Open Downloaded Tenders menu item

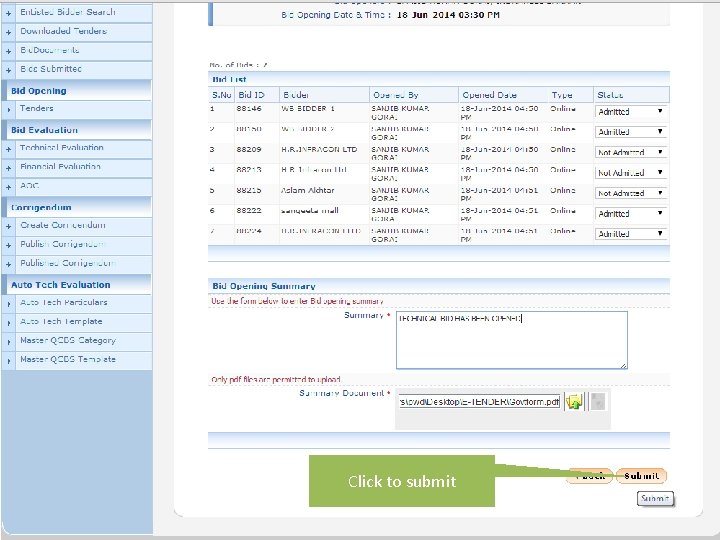pos(63,31)
